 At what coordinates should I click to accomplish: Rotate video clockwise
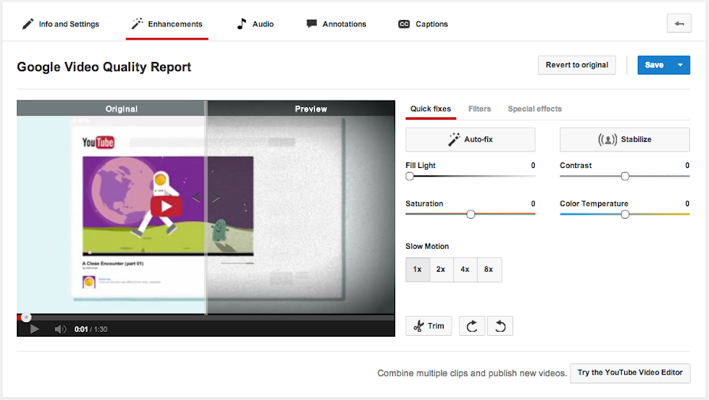pos(471,326)
